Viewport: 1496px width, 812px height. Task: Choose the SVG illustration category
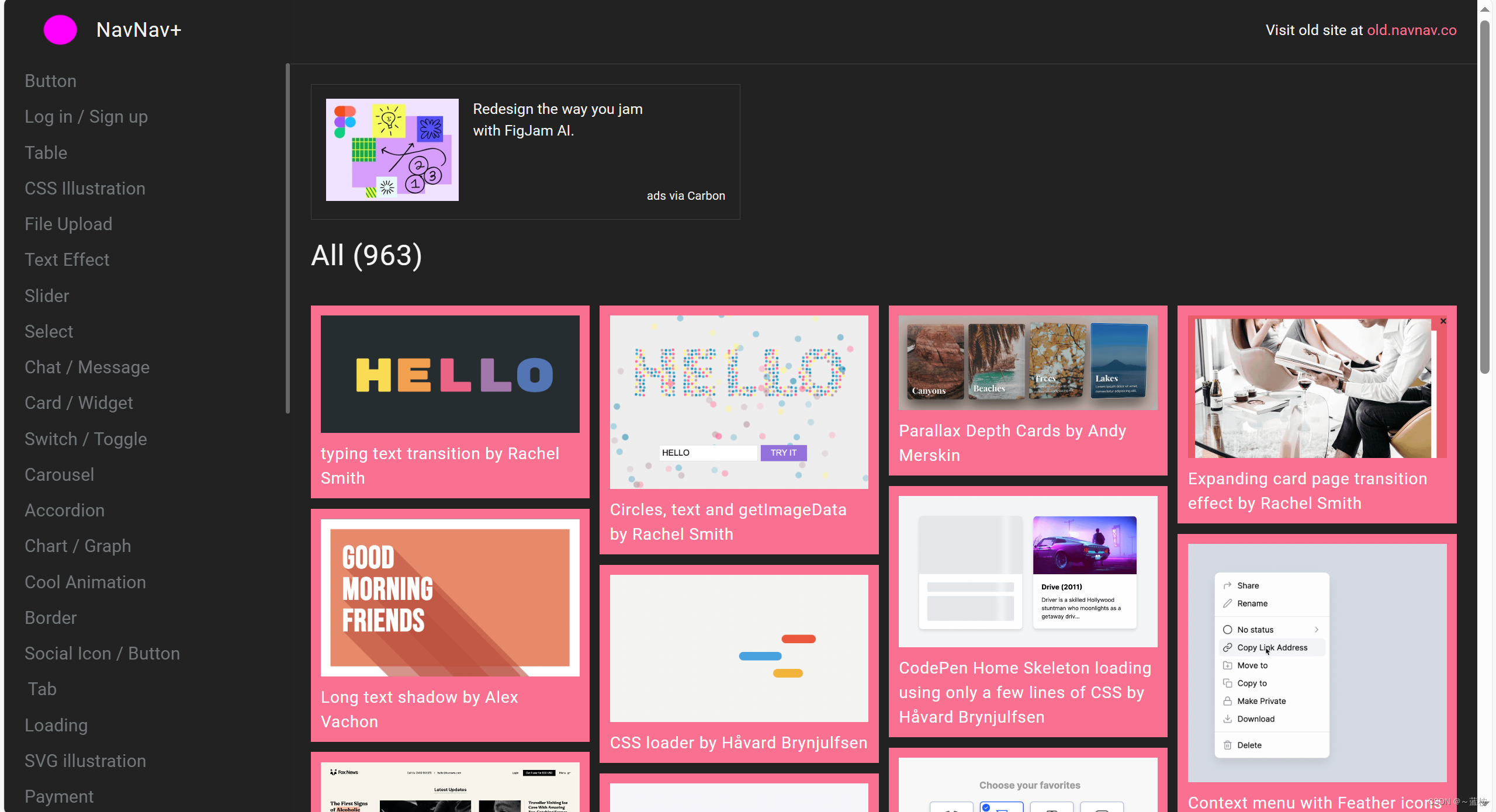pos(85,761)
